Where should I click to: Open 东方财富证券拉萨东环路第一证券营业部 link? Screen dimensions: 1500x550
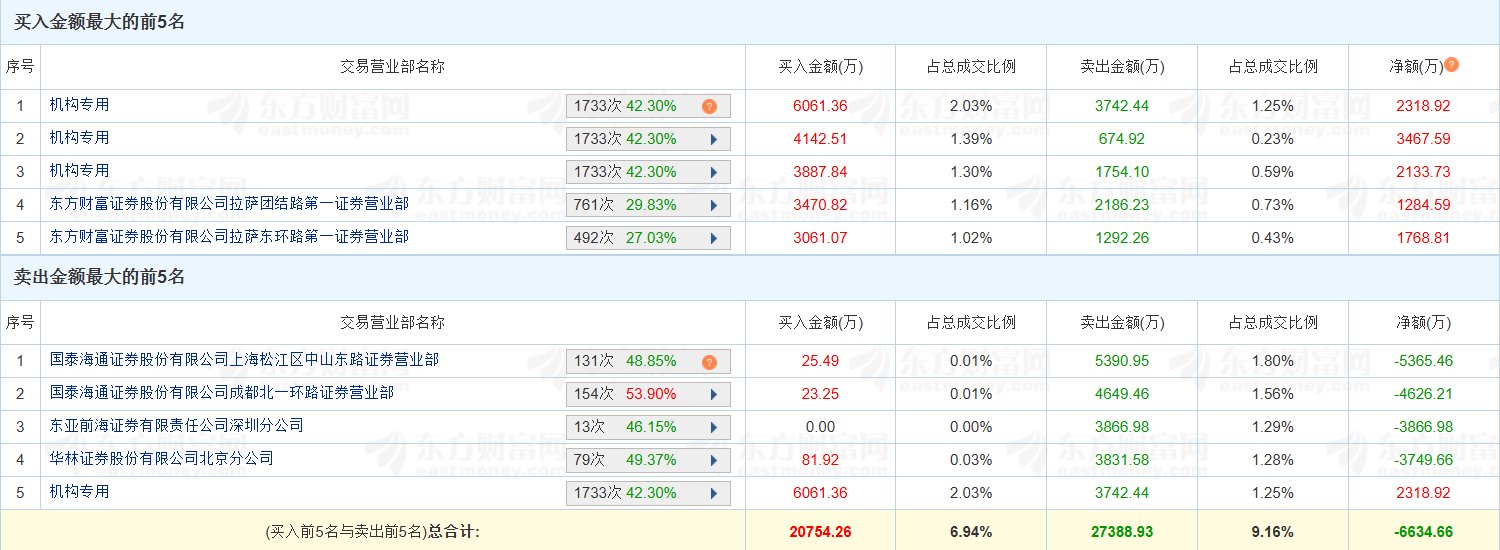pyautogui.click(x=229, y=237)
